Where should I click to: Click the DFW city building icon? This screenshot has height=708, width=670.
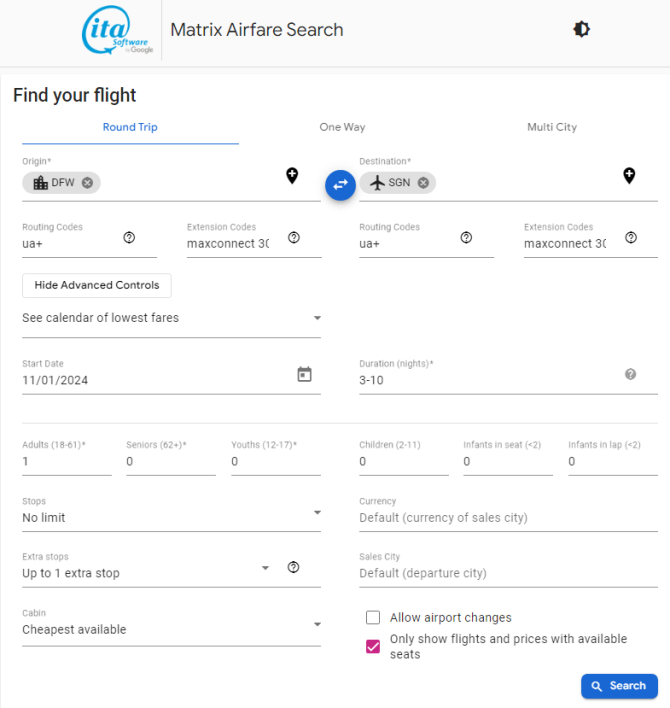point(41,182)
